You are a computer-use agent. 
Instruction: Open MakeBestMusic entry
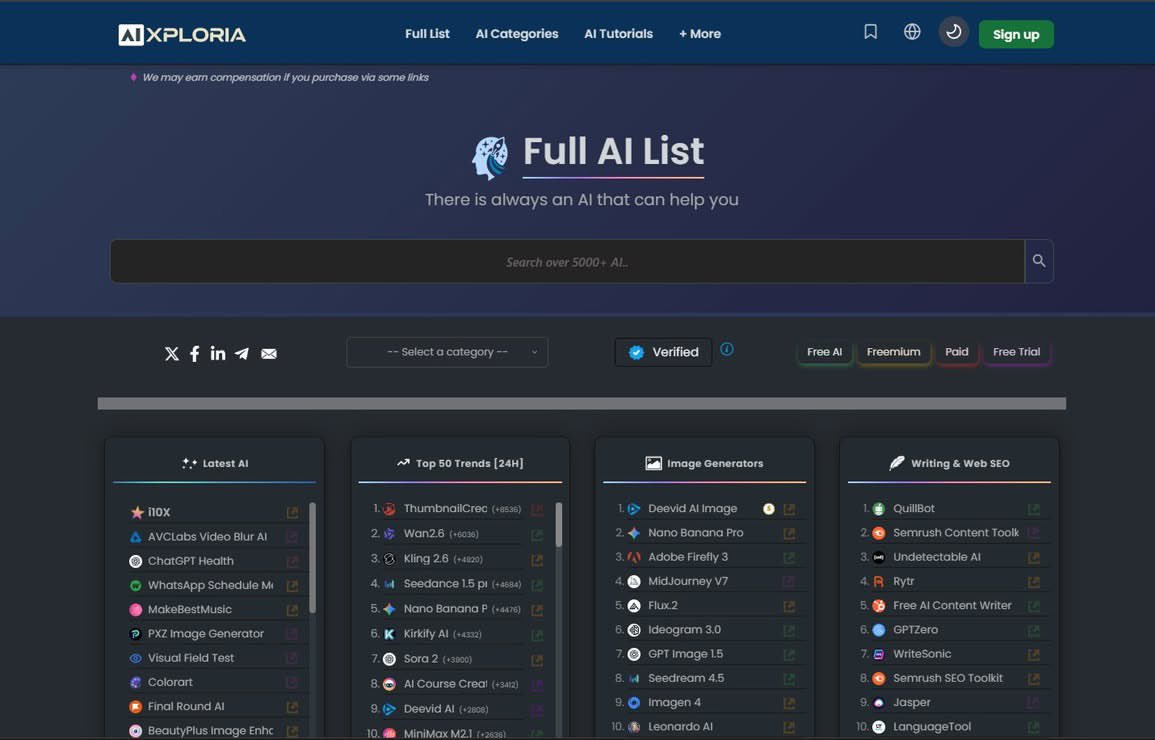(x=190, y=609)
